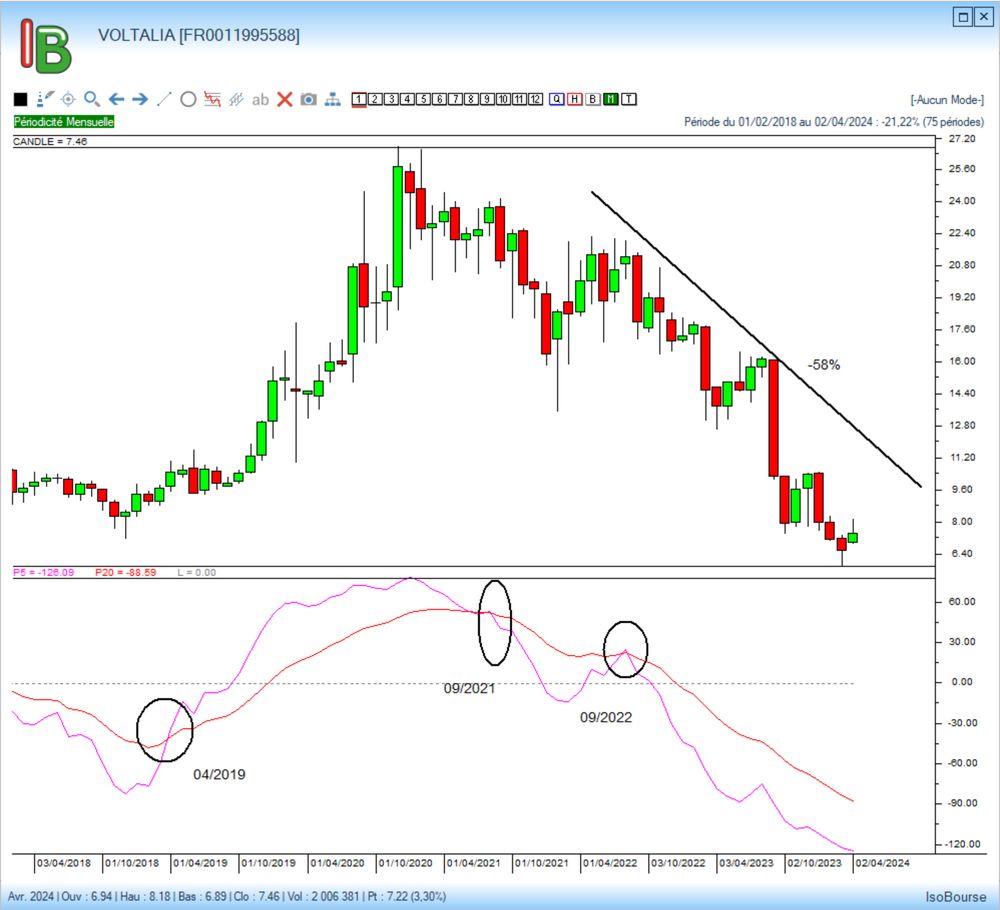Click the VOLTALIA [FR0011995588] title

tap(199, 35)
